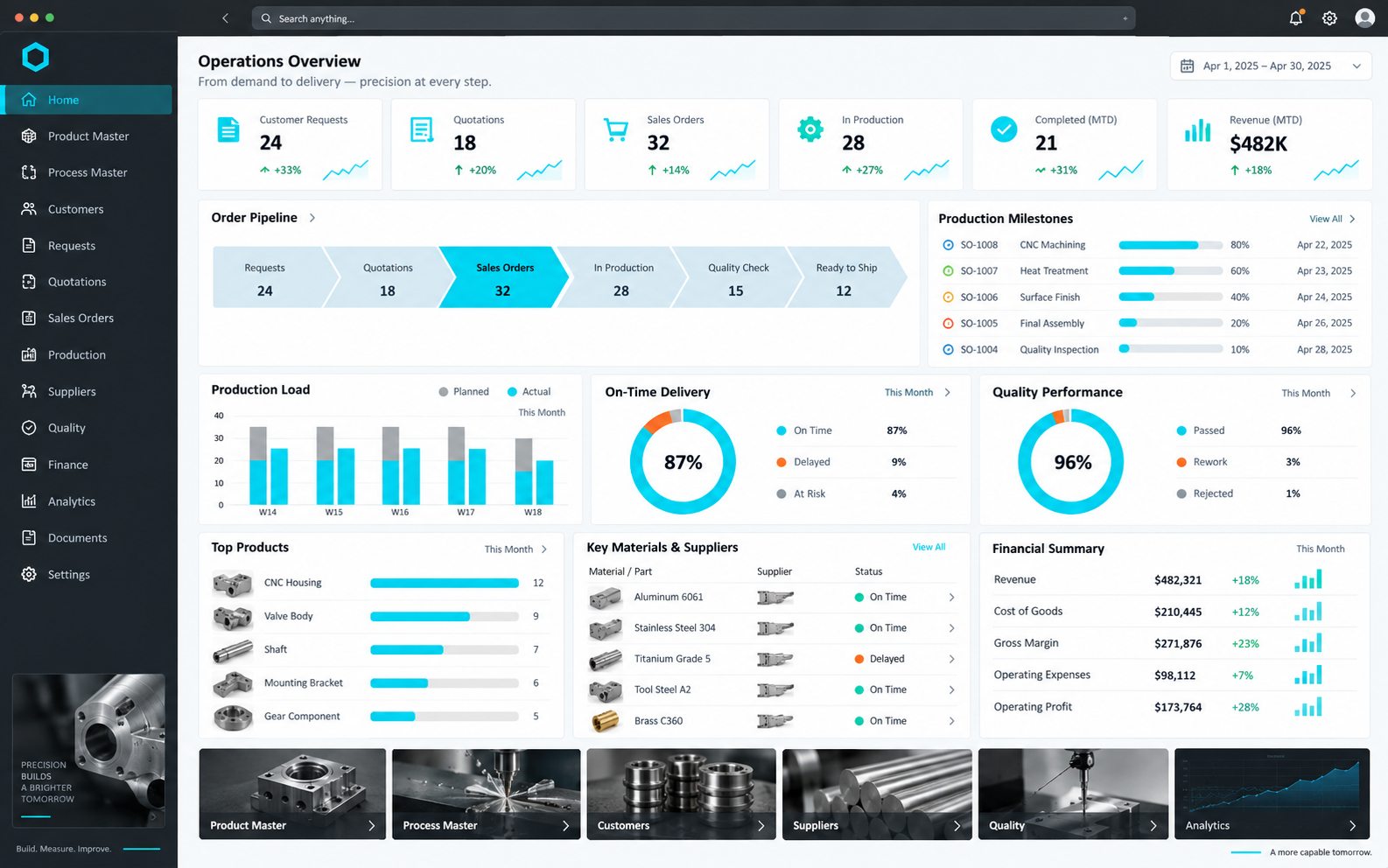
Task: Click the notifications bell icon
Action: click(1296, 18)
